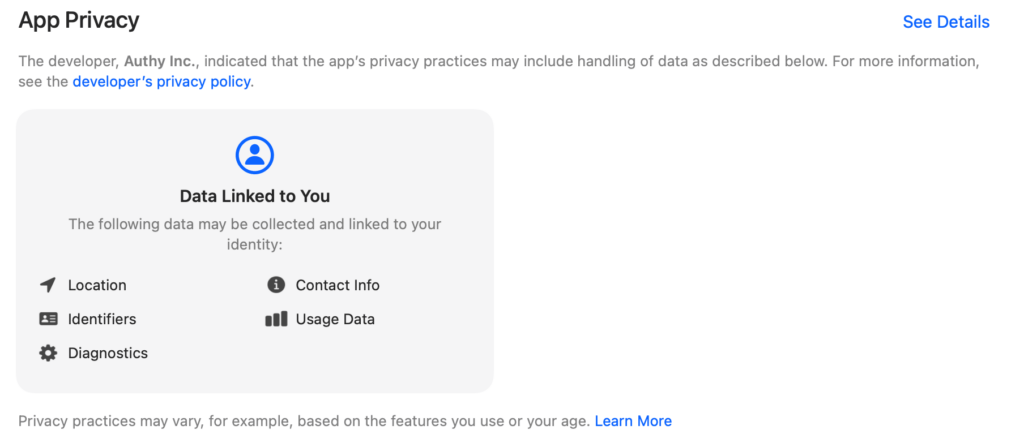Click the Location arrow icon
The image size is (1024, 447).
pos(48,285)
